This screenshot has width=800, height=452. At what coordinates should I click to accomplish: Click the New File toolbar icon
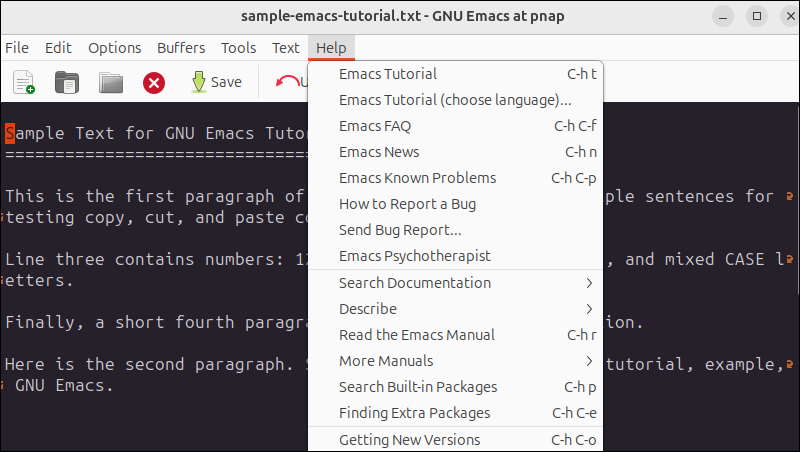click(24, 82)
